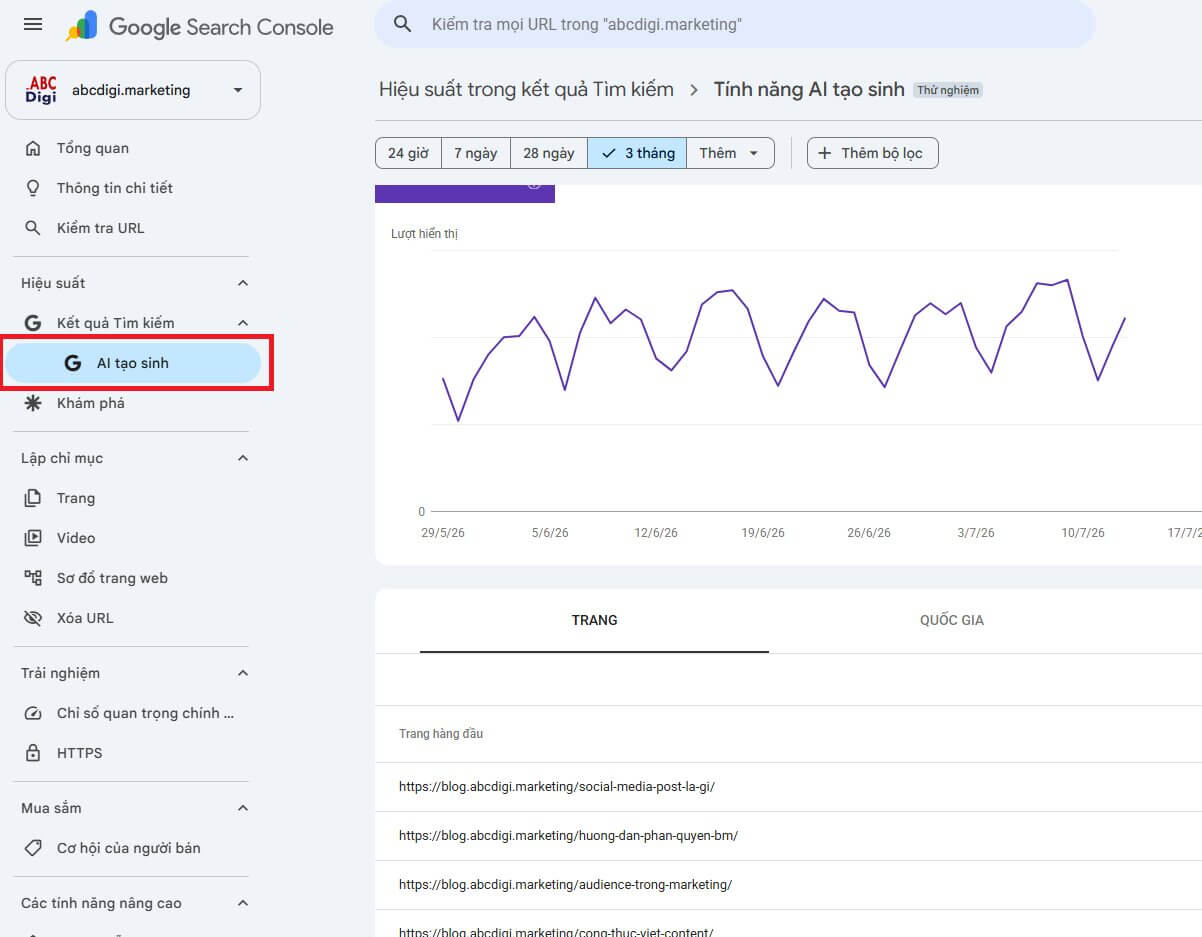The width and height of the screenshot is (1202, 937).
Task: Click the Sơ đồ trang web sitemap icon
Action: 33,578
